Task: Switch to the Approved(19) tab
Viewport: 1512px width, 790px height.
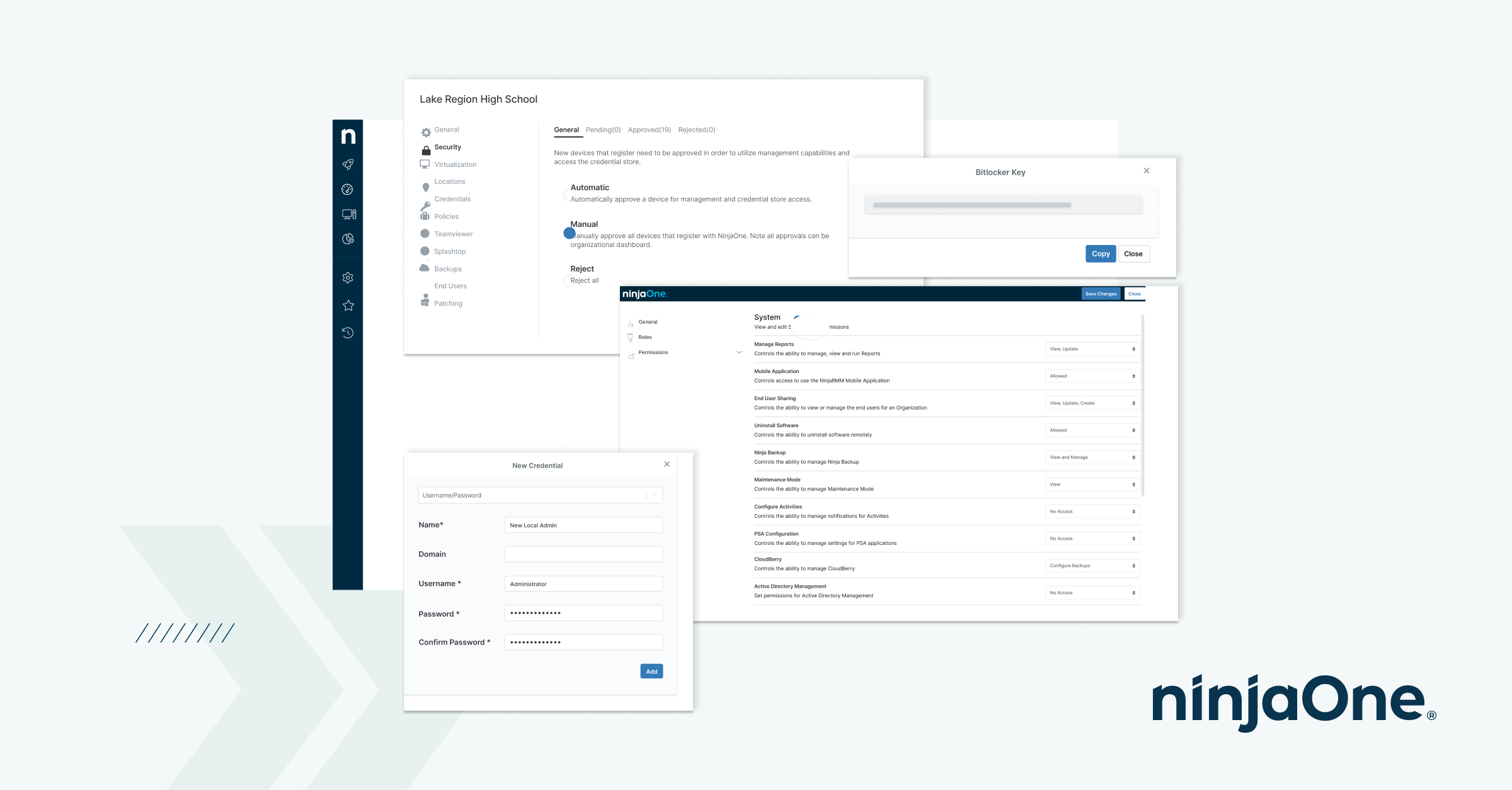Action: (x=650, y=130)
